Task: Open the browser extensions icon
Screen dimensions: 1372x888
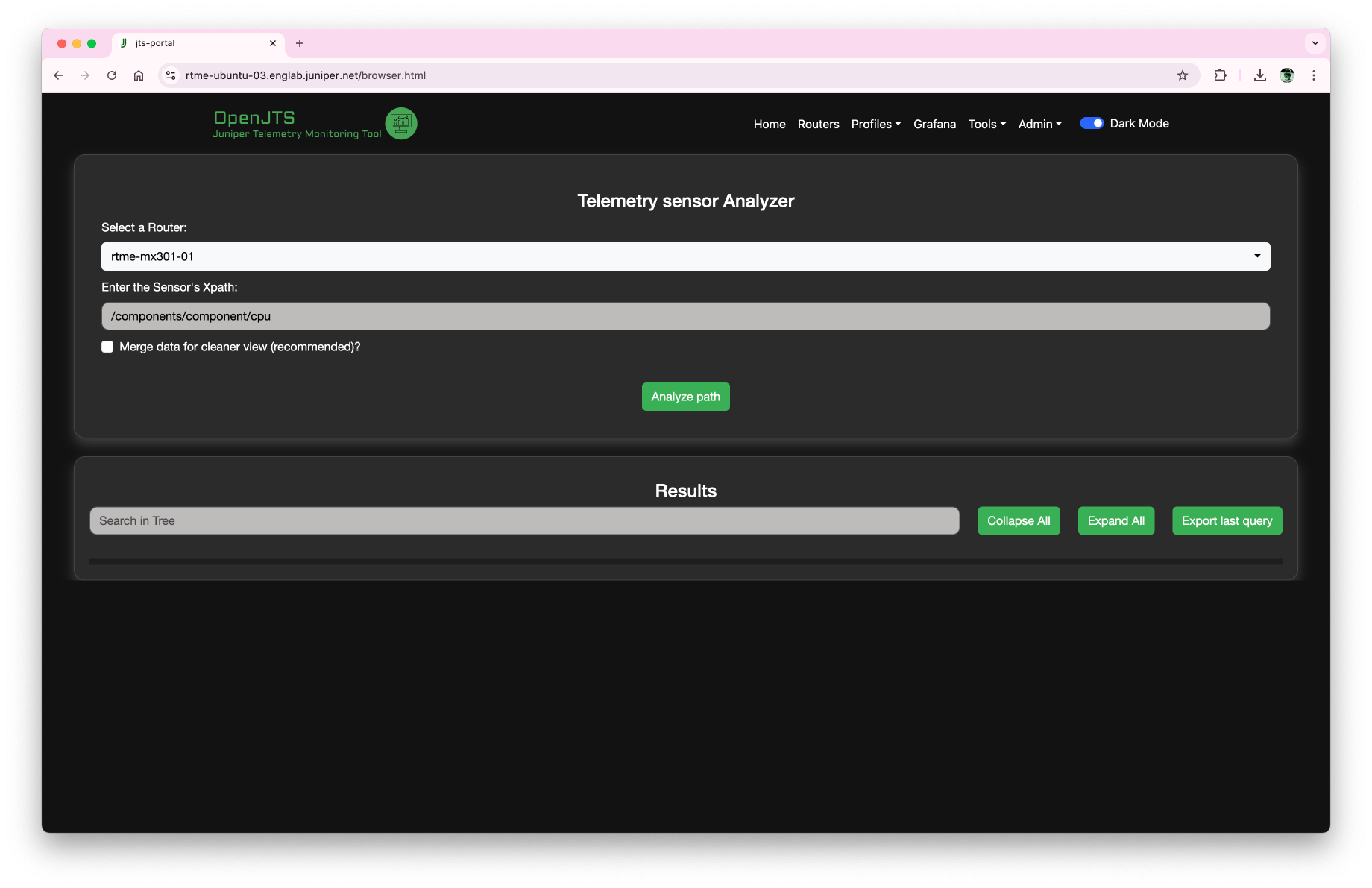Action: pyautogui.click(x=1221, y=75)
